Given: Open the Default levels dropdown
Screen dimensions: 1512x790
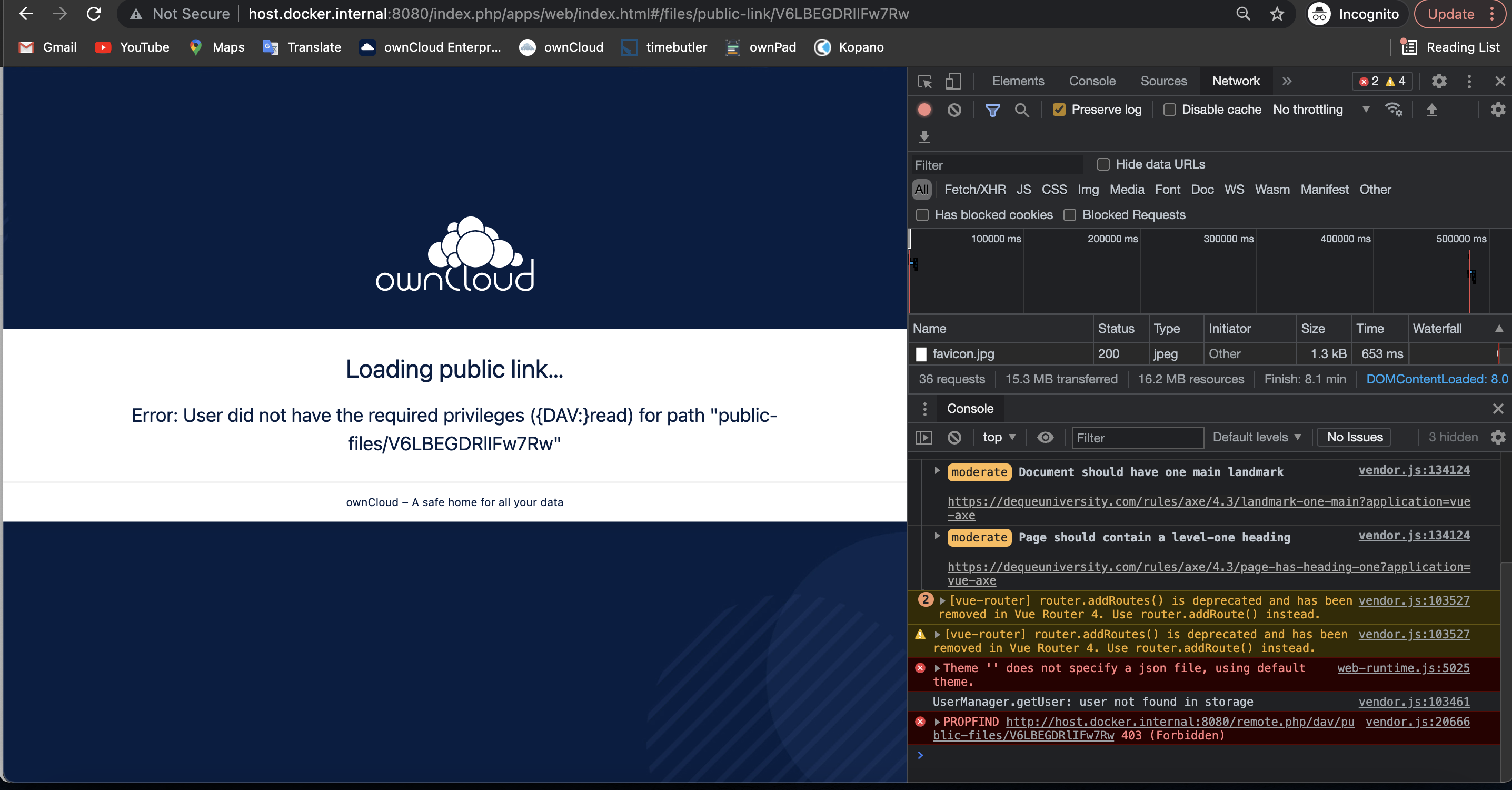Looking at the screenshot, I should click(x=1257, y=438).
